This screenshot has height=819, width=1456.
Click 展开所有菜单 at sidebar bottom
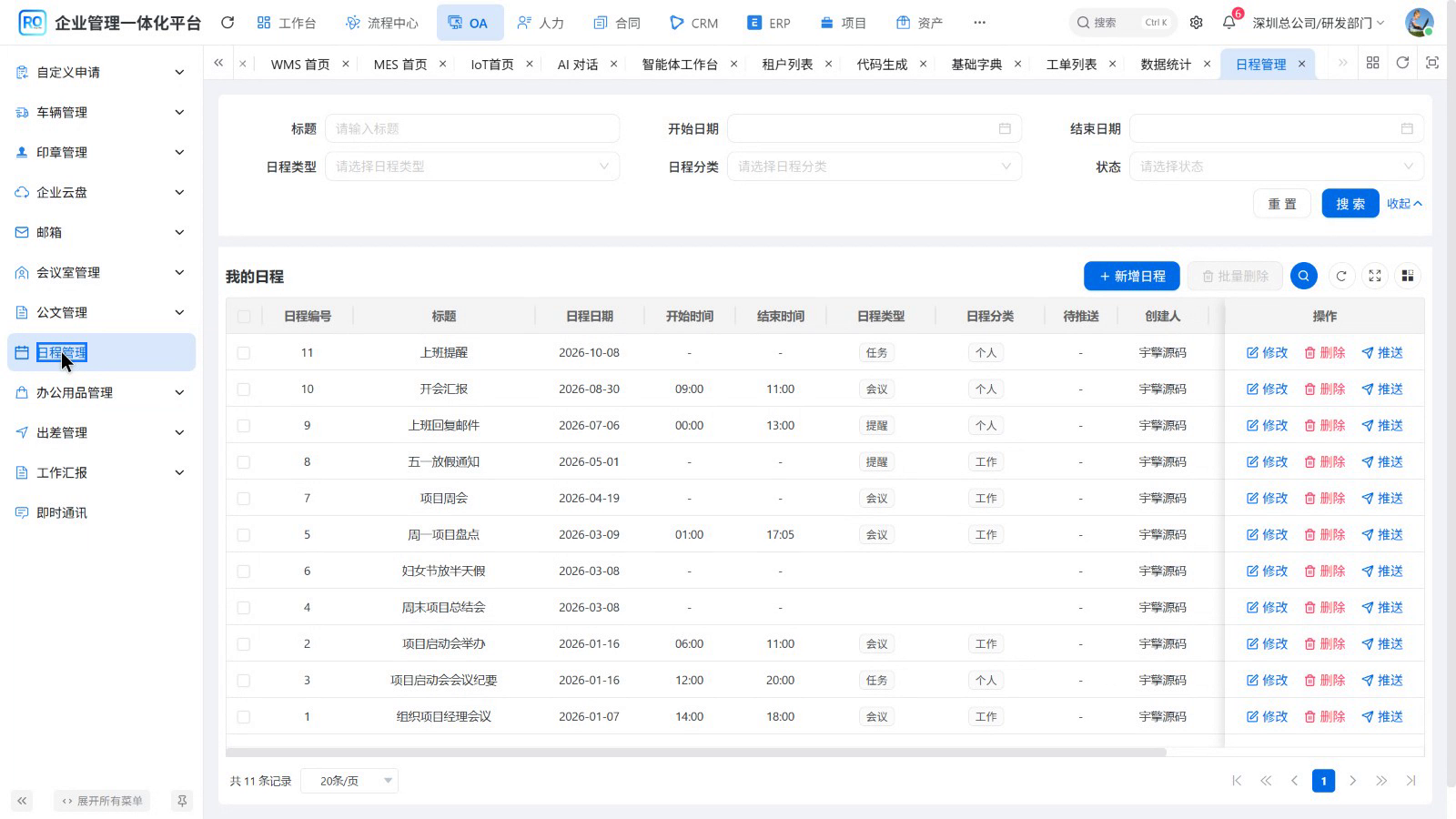(102, 801)
